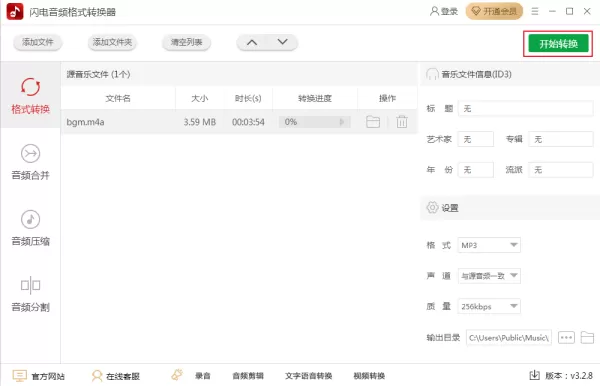Open the 视频转换 video conversion link
Screen dimensions: 600x386
click(x=369, y=376)
